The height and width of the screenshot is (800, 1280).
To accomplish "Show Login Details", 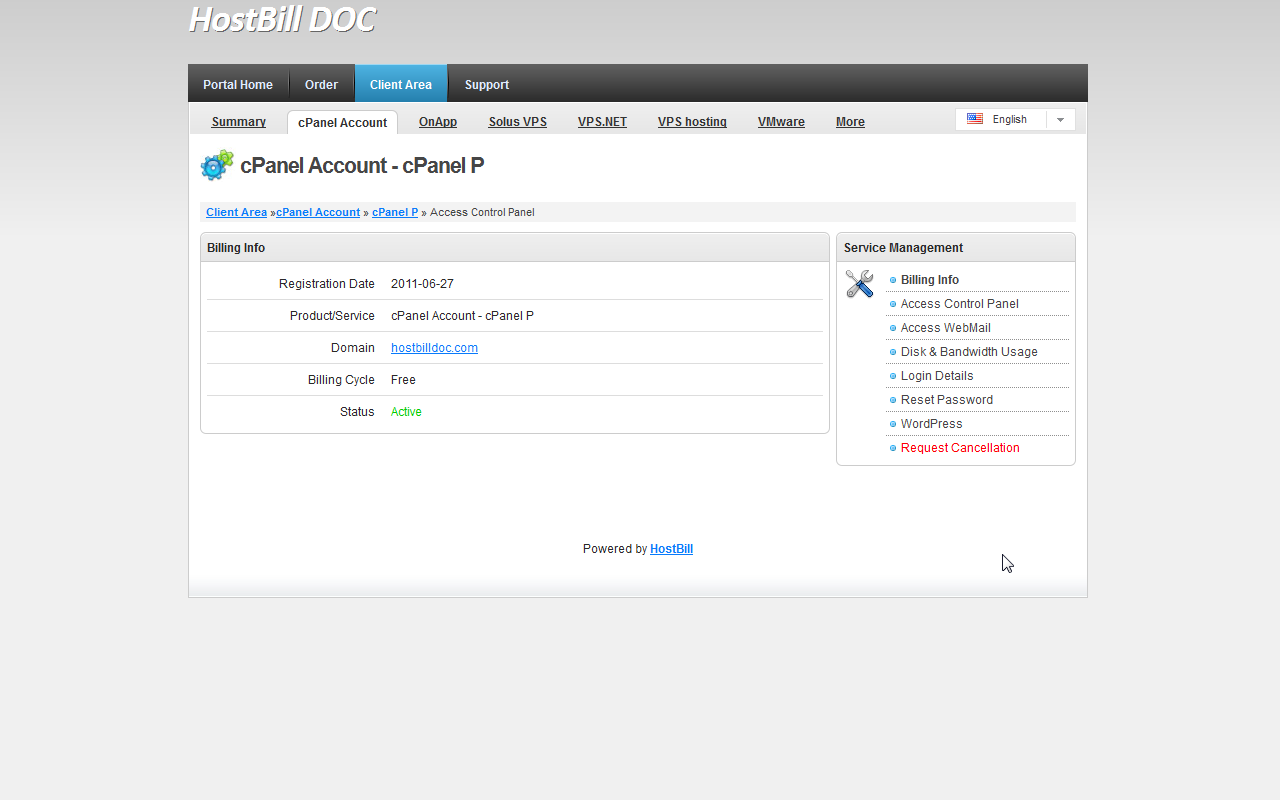I will 937,376.
